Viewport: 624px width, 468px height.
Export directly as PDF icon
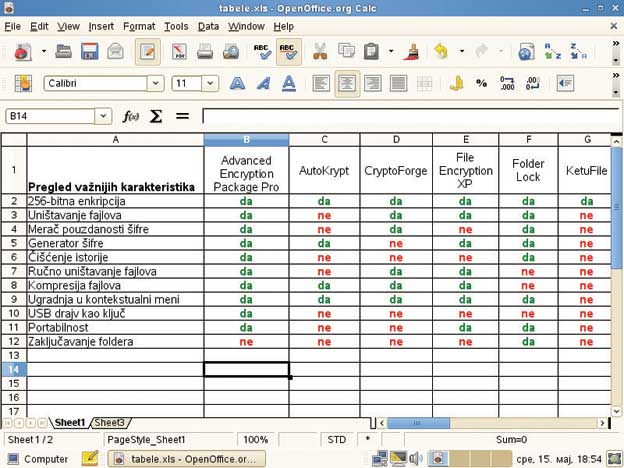click(179, 52)
